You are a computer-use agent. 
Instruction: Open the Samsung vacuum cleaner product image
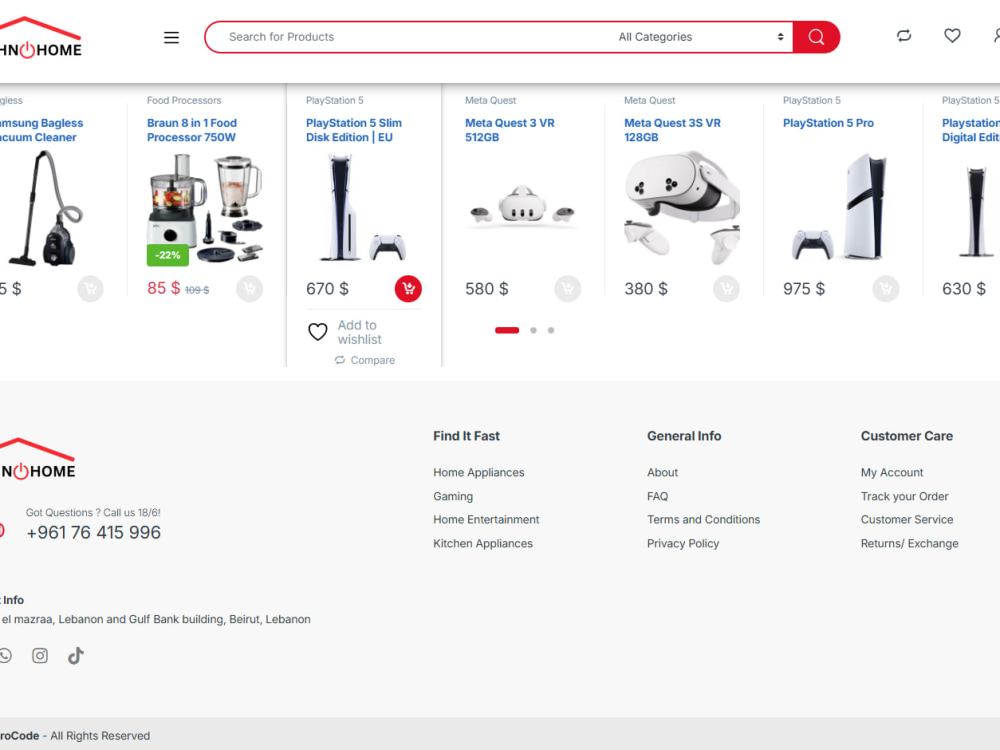click(x=45, y=208)
